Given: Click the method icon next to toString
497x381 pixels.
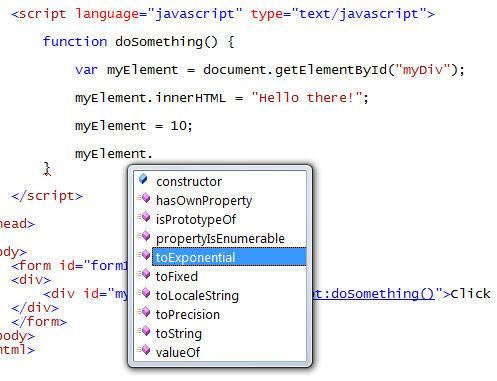Looking at the screenshot, I should [x=144, y=331].
